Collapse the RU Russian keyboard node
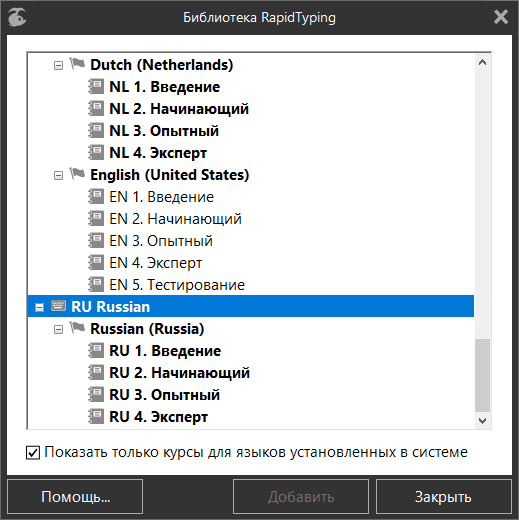519x520 pixels. (39, 307)
